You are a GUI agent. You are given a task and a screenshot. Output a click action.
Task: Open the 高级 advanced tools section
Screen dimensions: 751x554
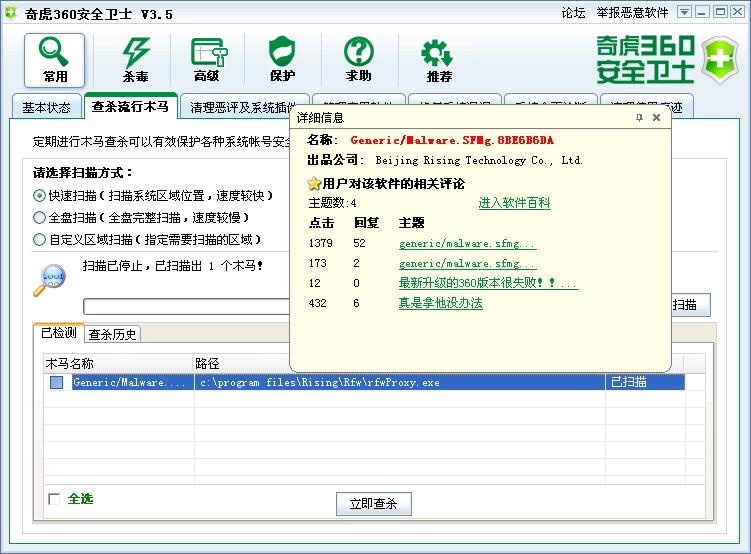208,60
